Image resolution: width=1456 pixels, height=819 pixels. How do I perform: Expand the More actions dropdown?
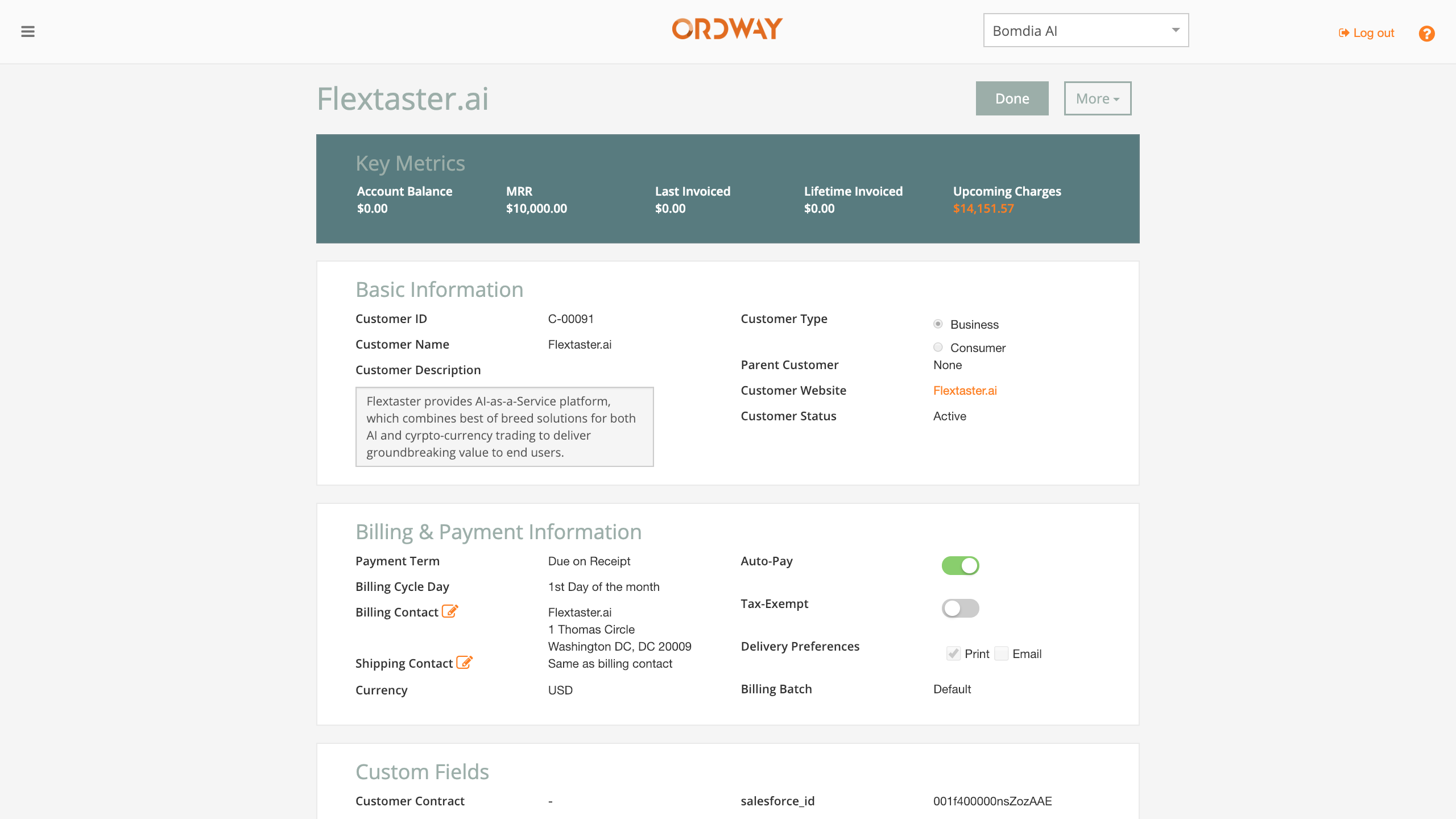[x=1097, y=98]
